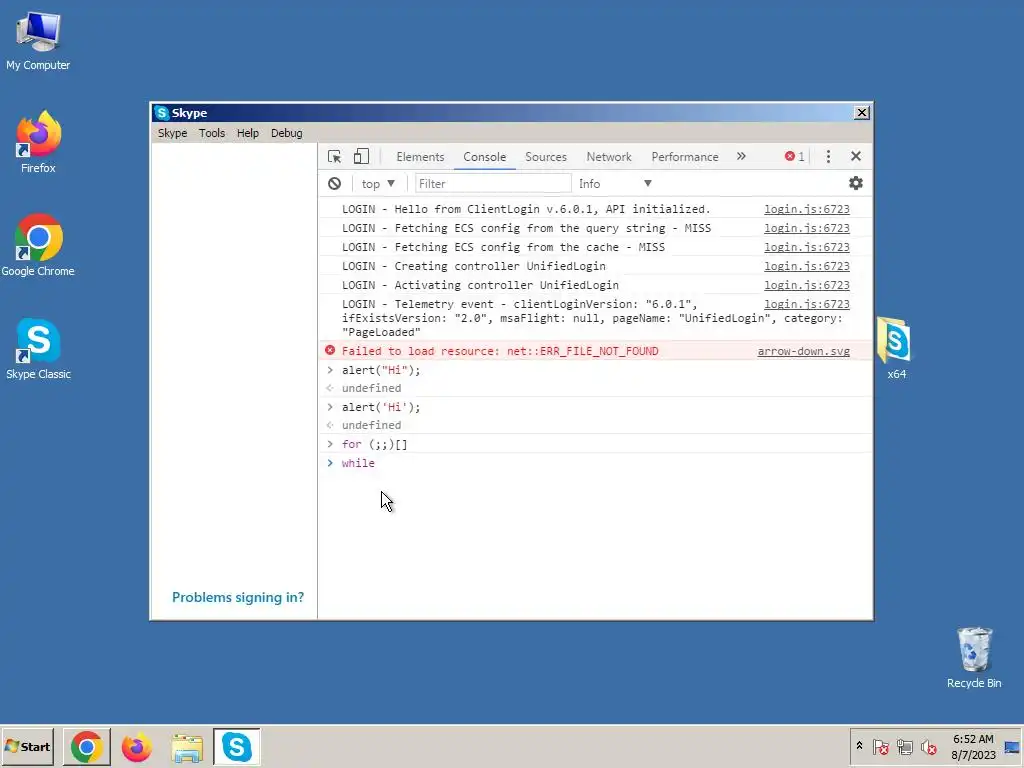
Task: Open the DevTools three-dot menu
Action: tap(828, 157)
